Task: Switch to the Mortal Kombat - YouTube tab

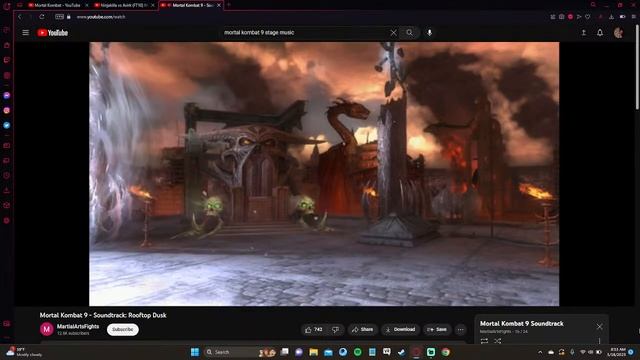Action: point(57,5)
